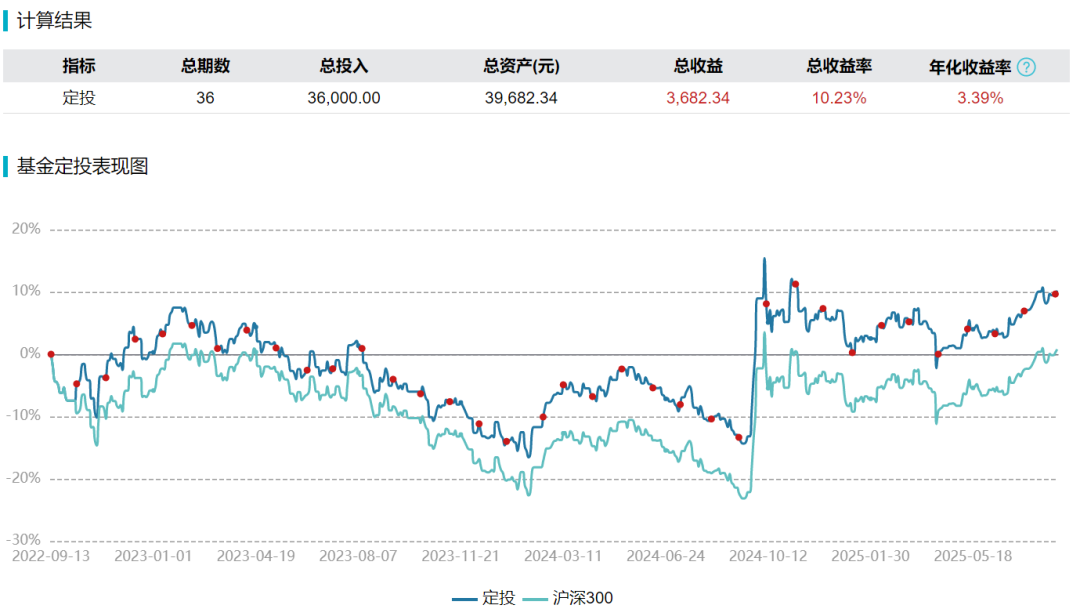1080x616 pixels.
Task: Select the total asset value 39,682.34
Action: (x=521, y=98)
